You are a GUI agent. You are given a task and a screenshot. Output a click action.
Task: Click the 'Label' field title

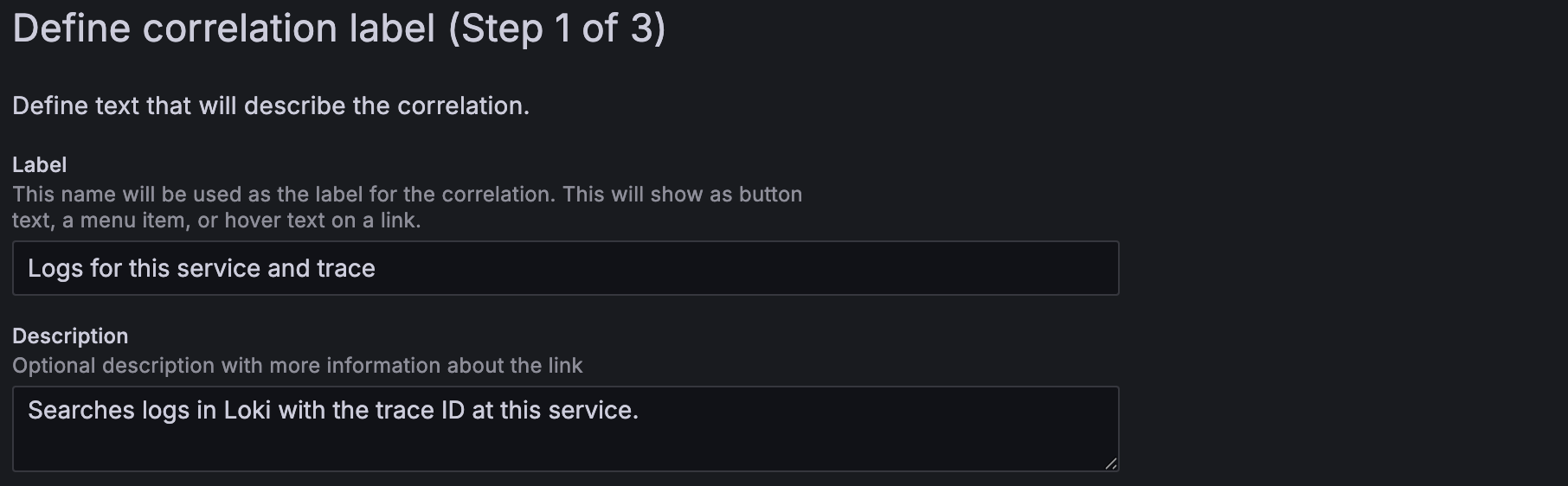click(39, 164)
